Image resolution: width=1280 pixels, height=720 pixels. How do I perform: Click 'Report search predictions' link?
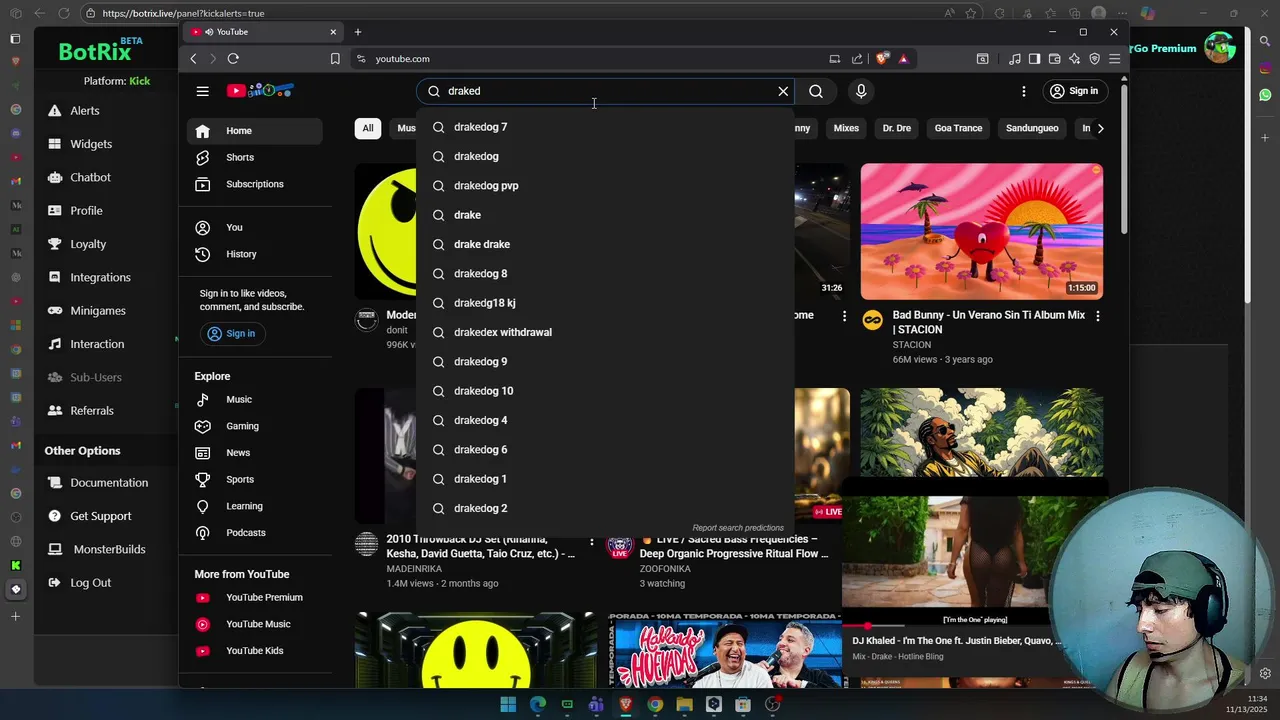738,528
